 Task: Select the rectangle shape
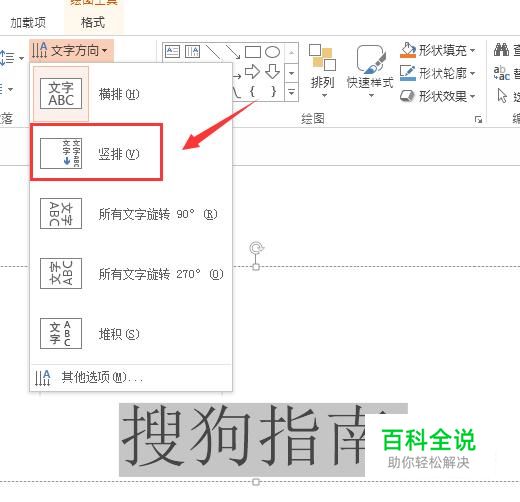(x=253, y=52)
